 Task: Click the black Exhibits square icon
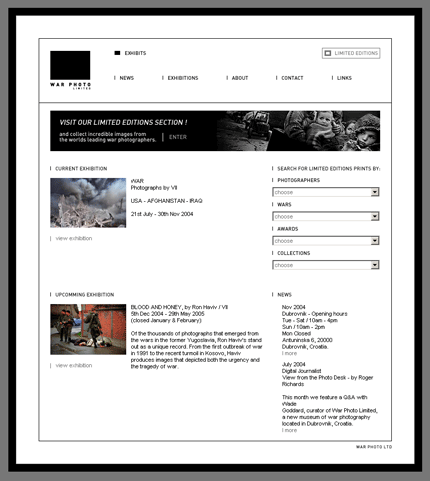click(117, 53)
